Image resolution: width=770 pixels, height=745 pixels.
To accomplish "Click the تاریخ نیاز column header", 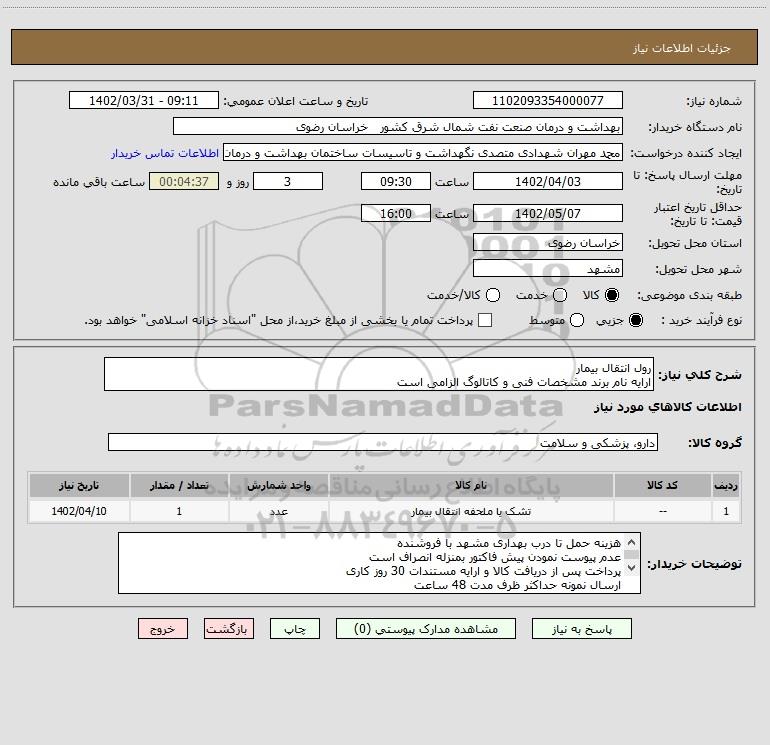I will coord(79,485).
